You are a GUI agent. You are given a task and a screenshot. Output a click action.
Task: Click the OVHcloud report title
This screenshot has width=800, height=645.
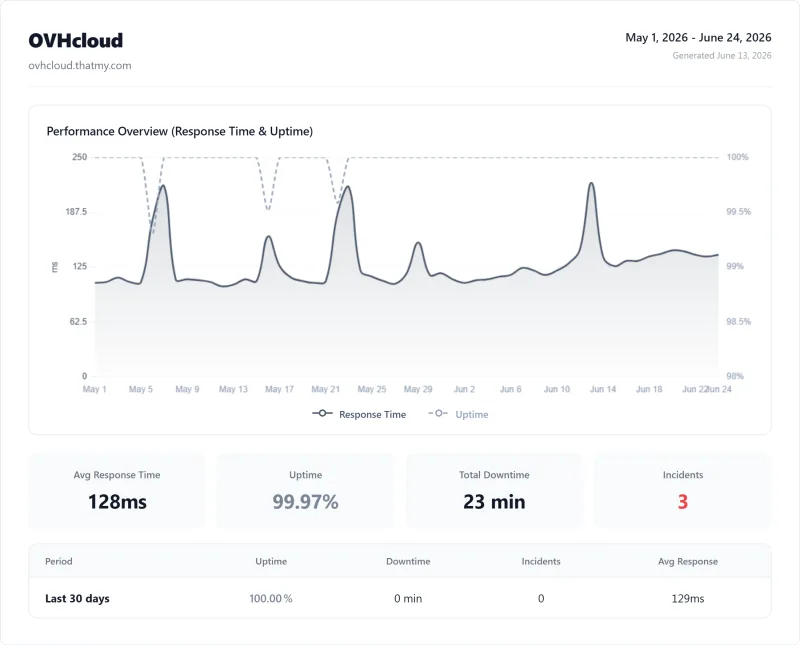pyautogui.click(x=76, y=41)
